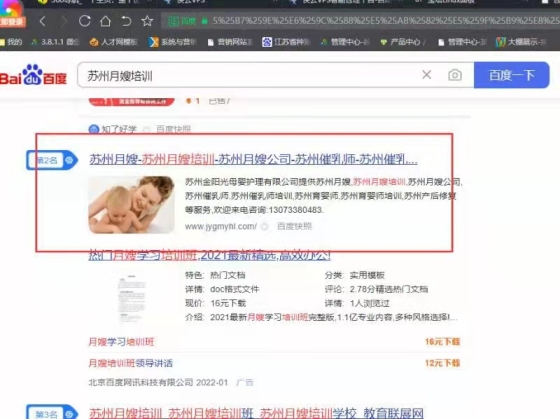Open the 产品中心 bookmark
Image resolution: width=560 pixels, height=419 pixels.
pos(402,42)
